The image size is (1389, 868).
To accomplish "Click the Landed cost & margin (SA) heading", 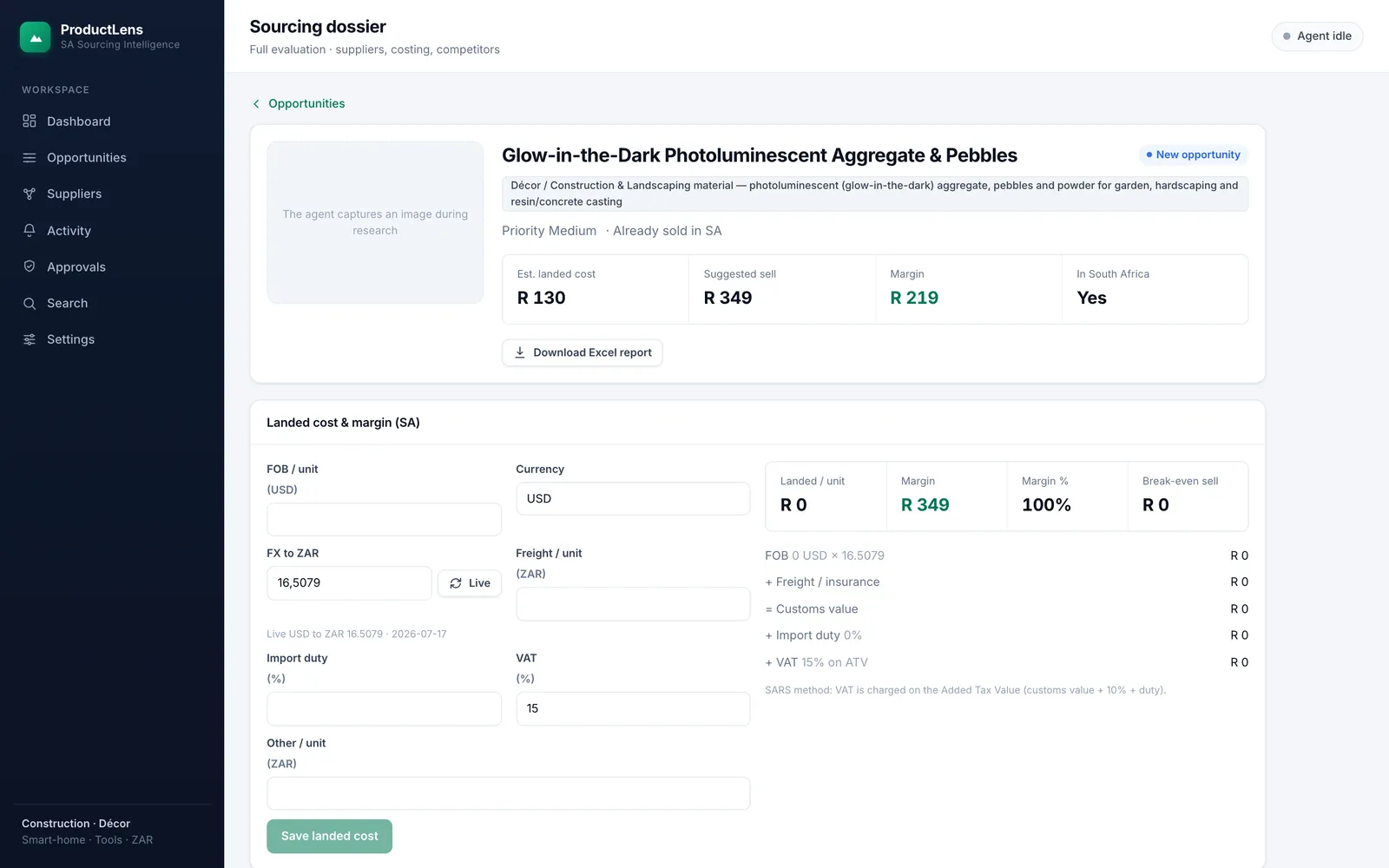I will click(x=343, y=423).
